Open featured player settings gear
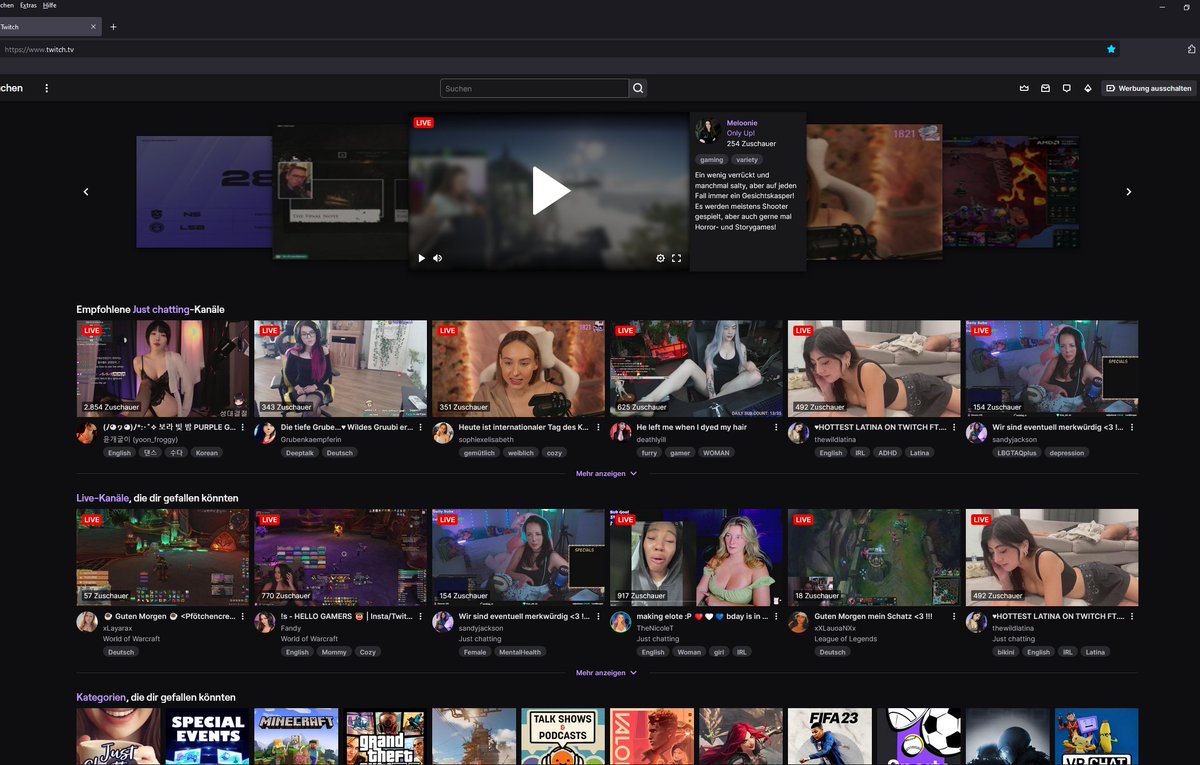Viewport: 1200px width, 765px height. coord(660,258)
